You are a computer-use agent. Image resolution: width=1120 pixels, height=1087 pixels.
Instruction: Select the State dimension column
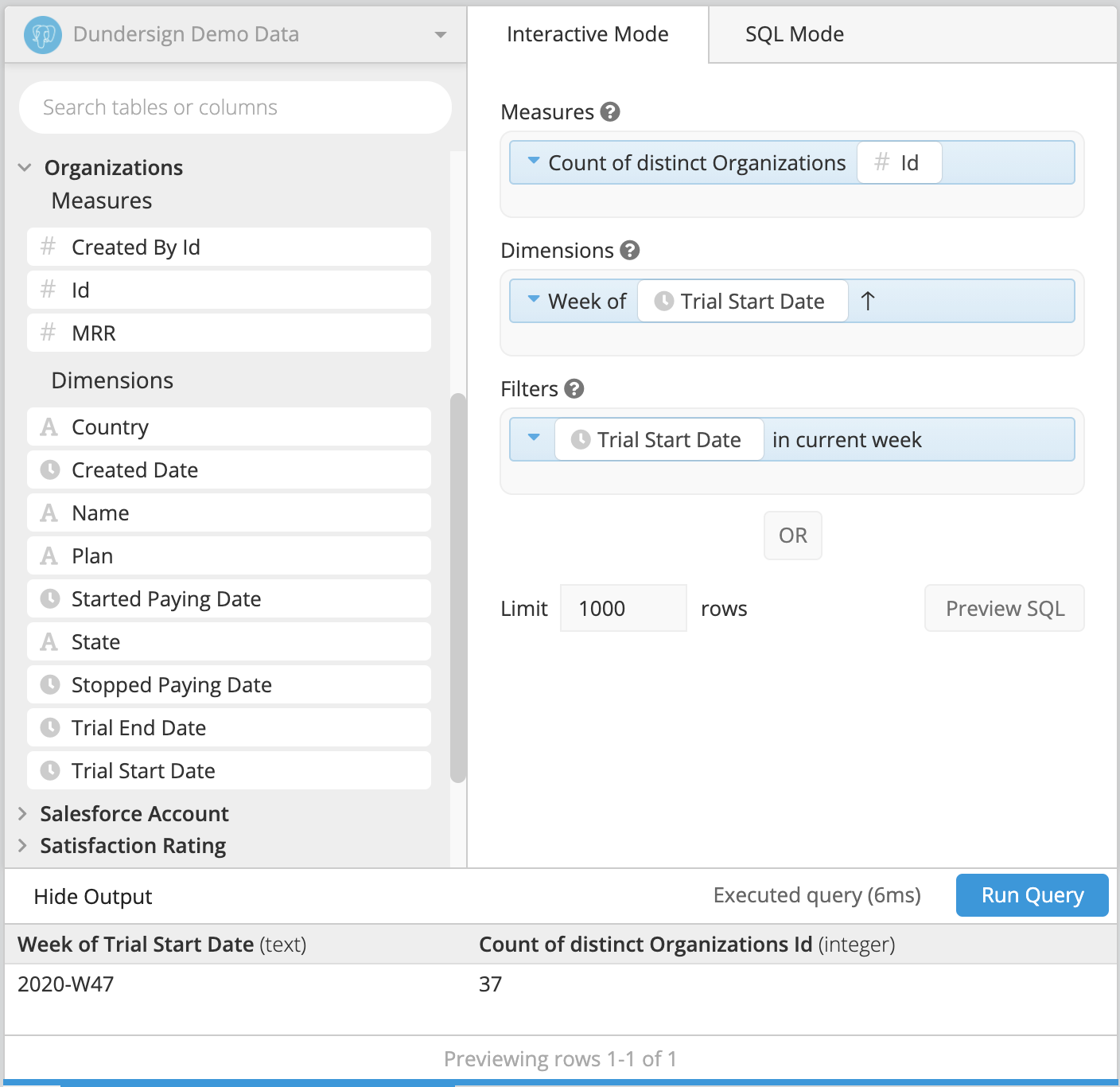229,641
